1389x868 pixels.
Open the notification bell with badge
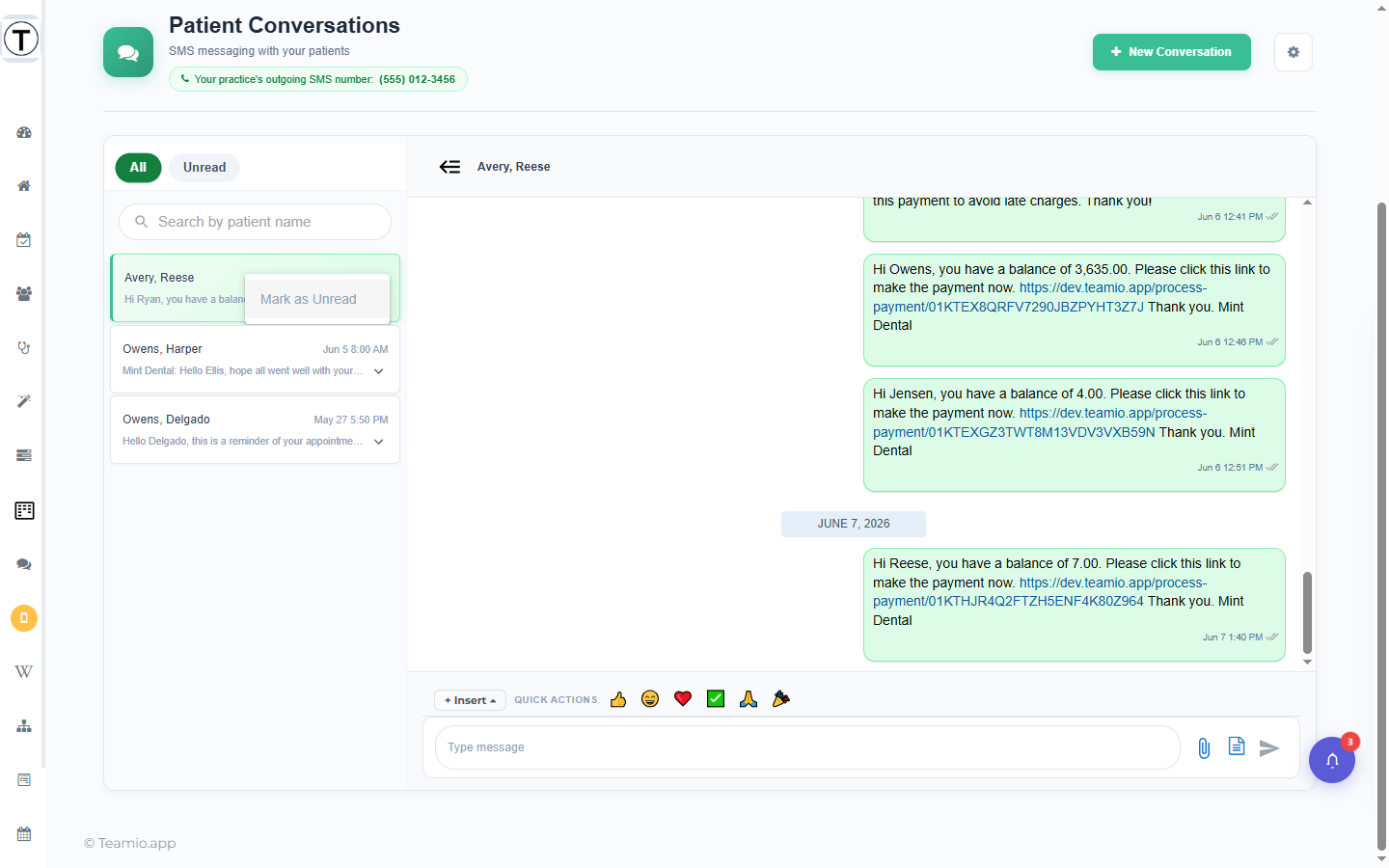pyautogui.click(x=1332, y=760)
